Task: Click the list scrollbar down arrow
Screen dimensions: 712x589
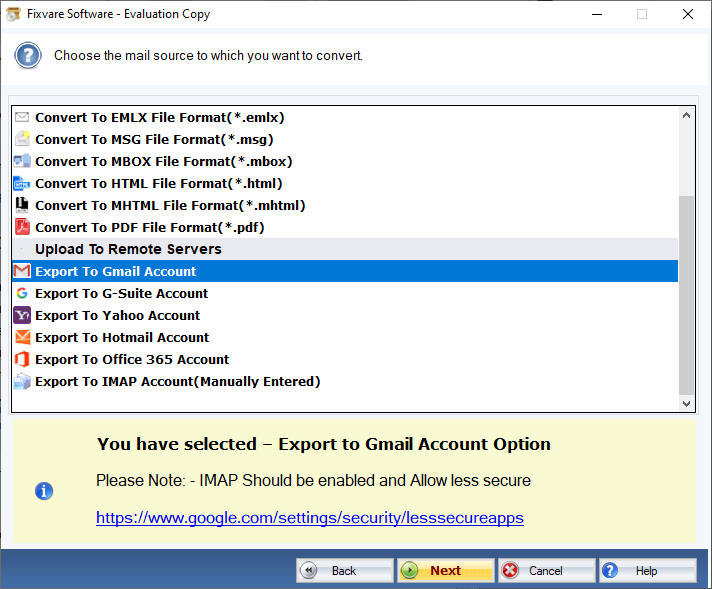Action: click(686, 403)
